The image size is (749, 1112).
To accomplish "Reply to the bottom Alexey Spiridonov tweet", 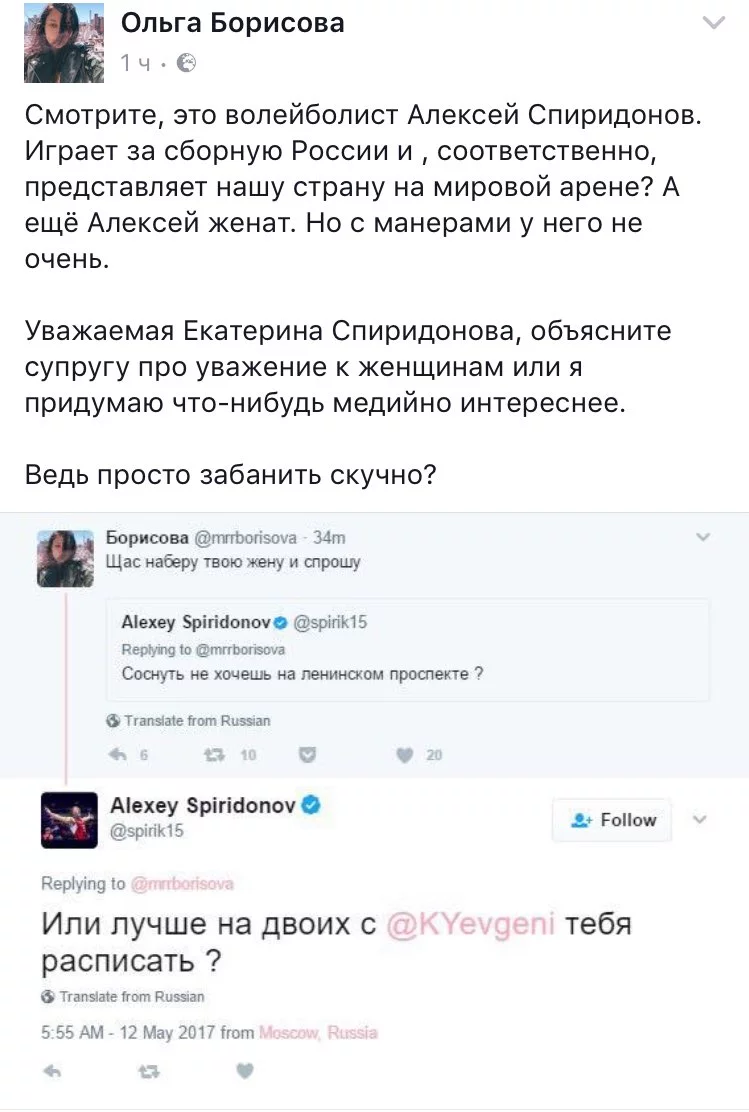I will [53, 1071].
